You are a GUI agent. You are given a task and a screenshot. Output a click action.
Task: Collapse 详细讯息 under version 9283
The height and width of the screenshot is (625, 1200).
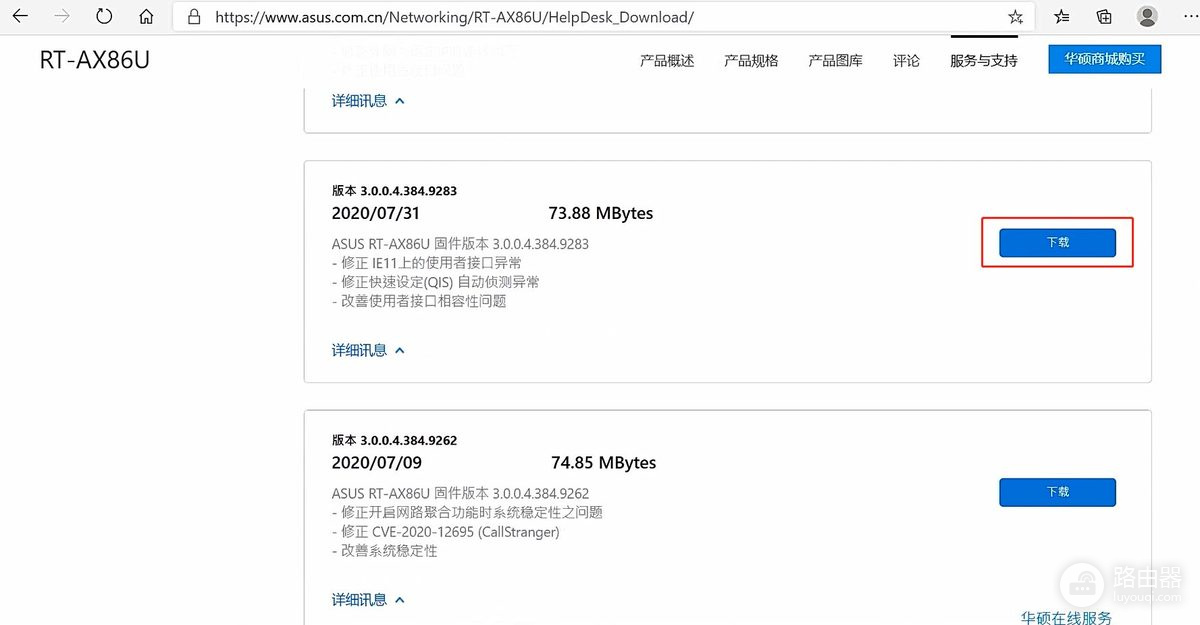pyautogui.click(x=368, y=350)
